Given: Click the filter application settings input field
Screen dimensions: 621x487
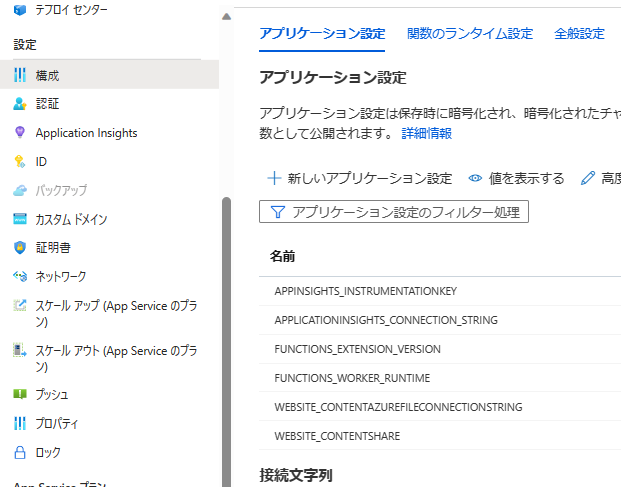Looking at the screenshot, I should click(394, 212).
